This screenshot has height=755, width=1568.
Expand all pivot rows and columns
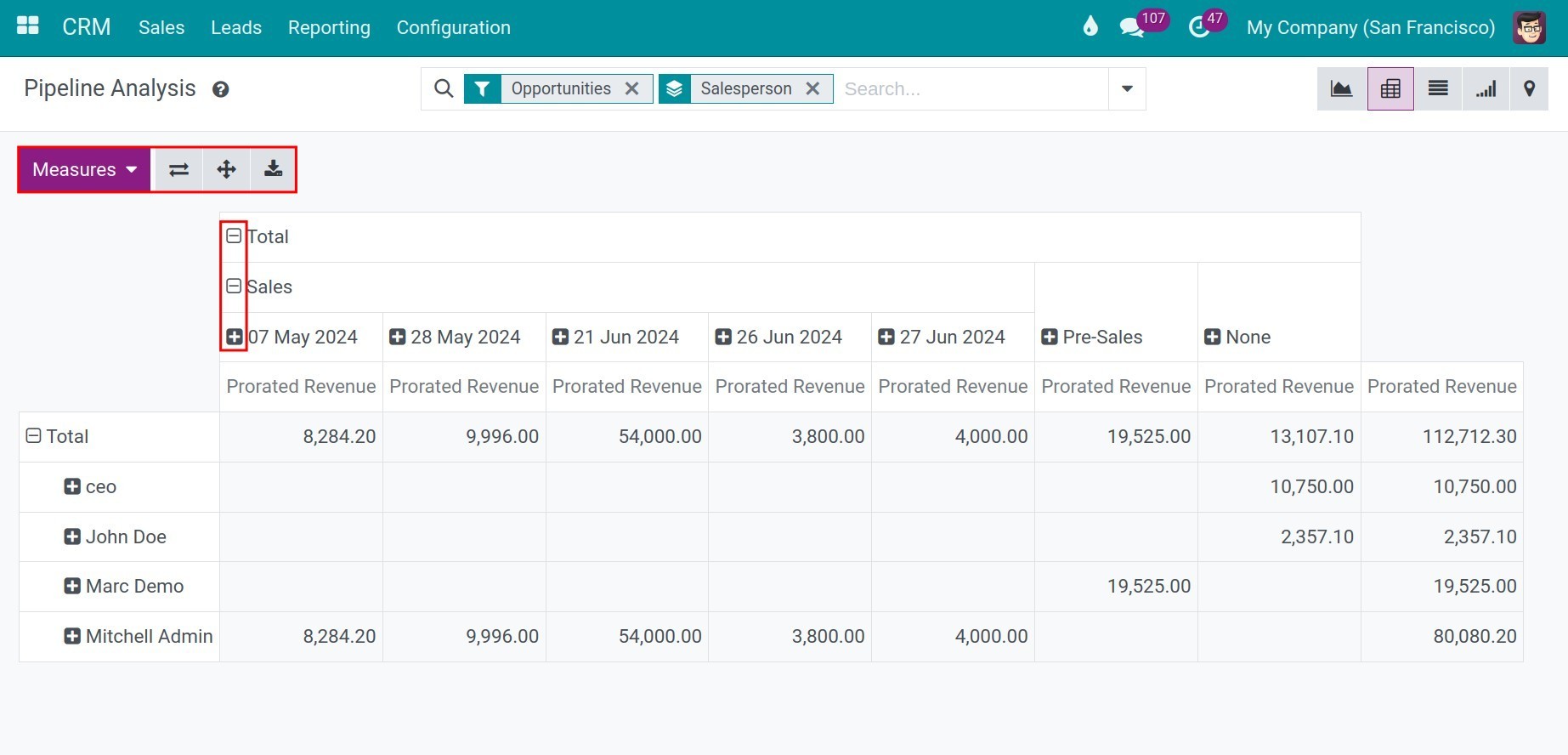(226, 169)
